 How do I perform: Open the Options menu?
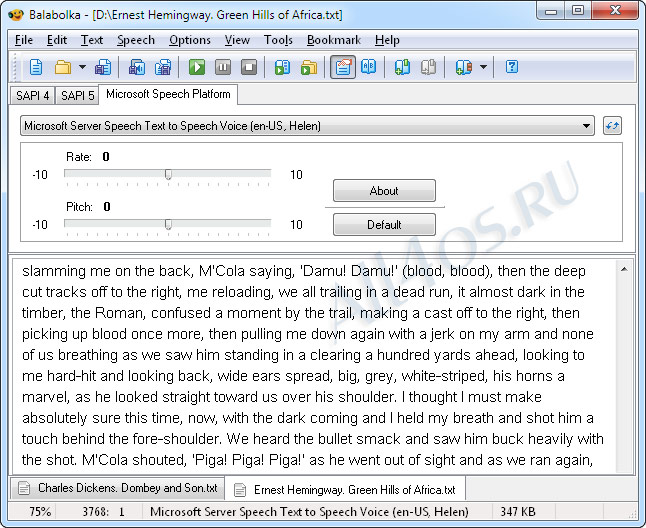(x=190, y=40)
